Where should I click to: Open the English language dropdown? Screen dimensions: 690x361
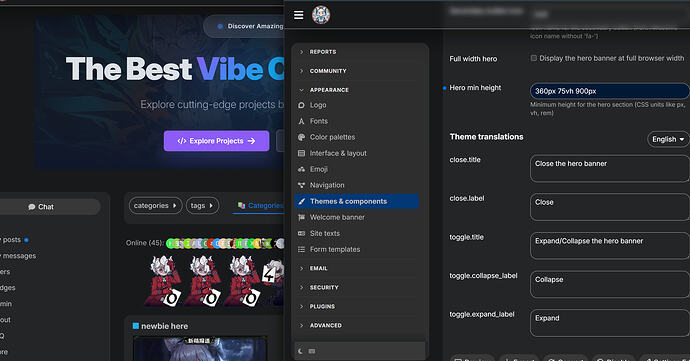tap(668, 139)
